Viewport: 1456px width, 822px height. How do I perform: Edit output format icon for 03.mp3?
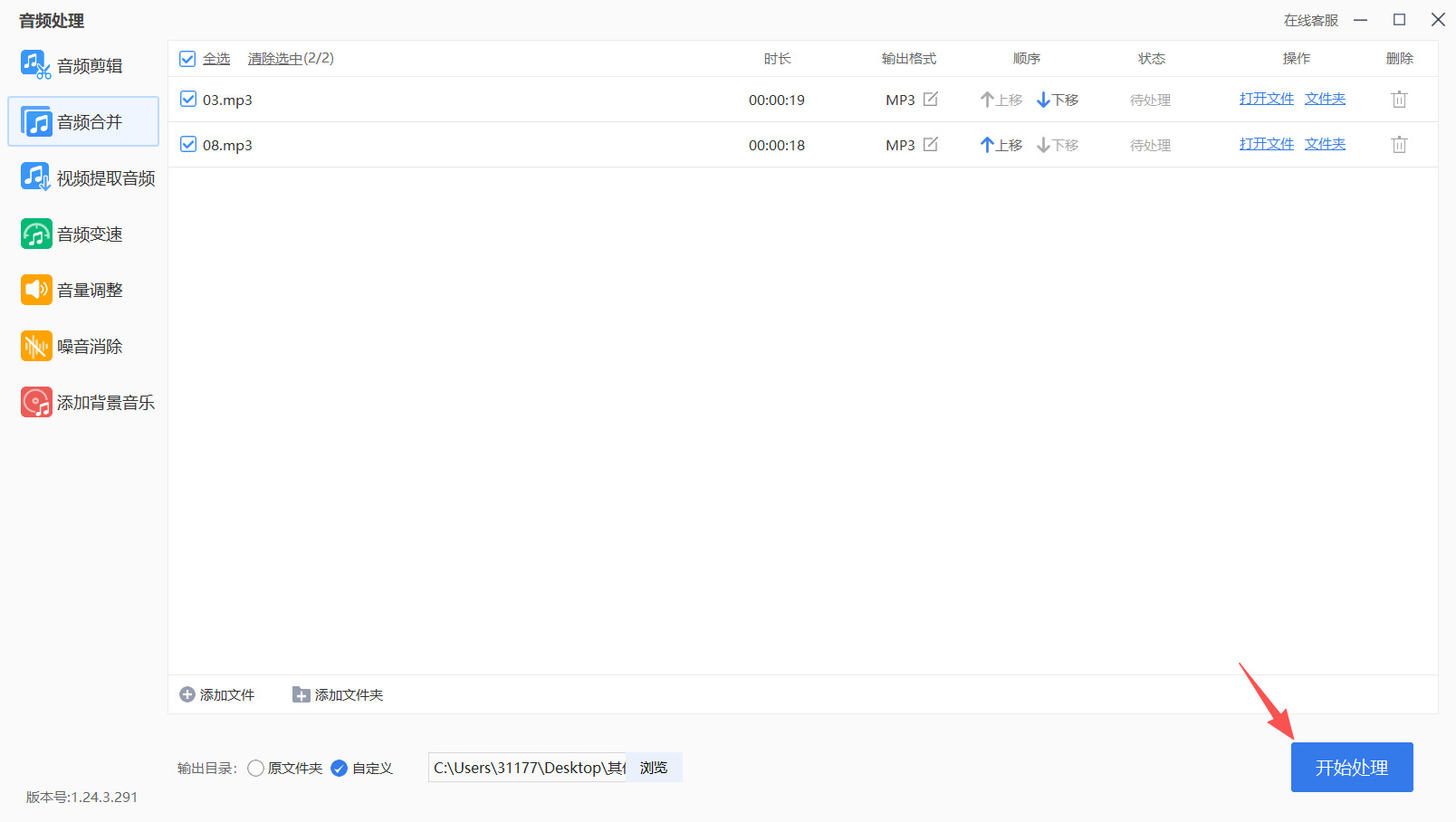coord(930,99)
